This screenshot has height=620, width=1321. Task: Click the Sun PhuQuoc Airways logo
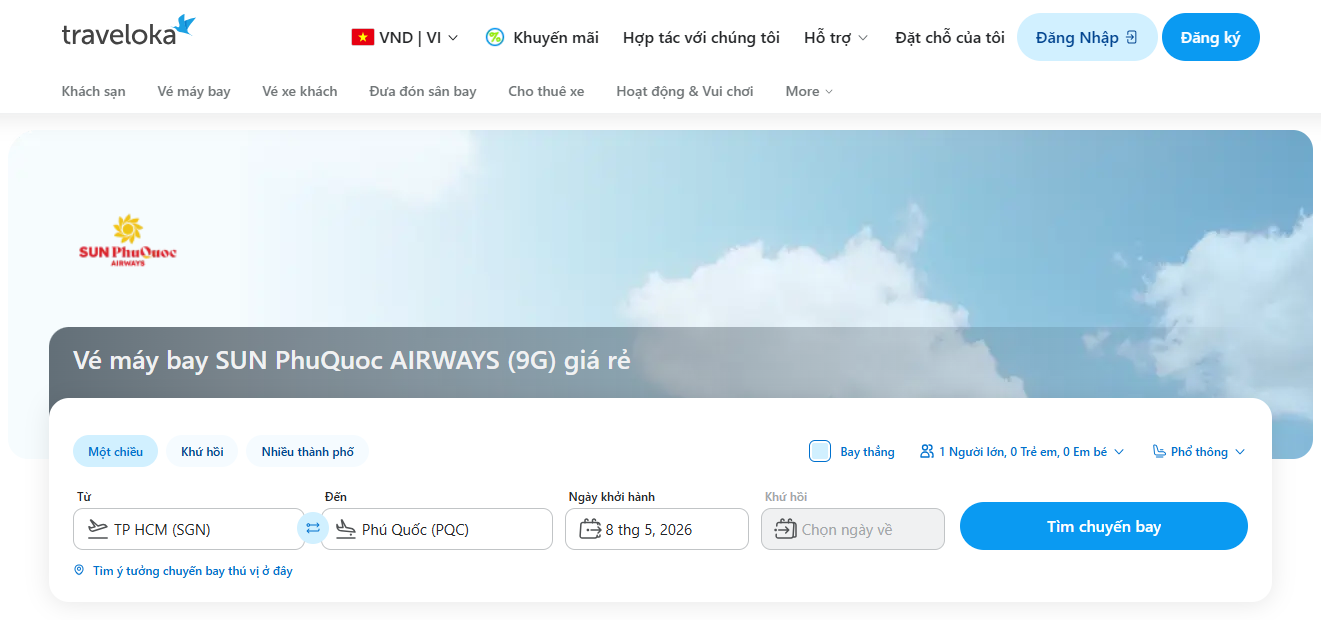[127, 240]
